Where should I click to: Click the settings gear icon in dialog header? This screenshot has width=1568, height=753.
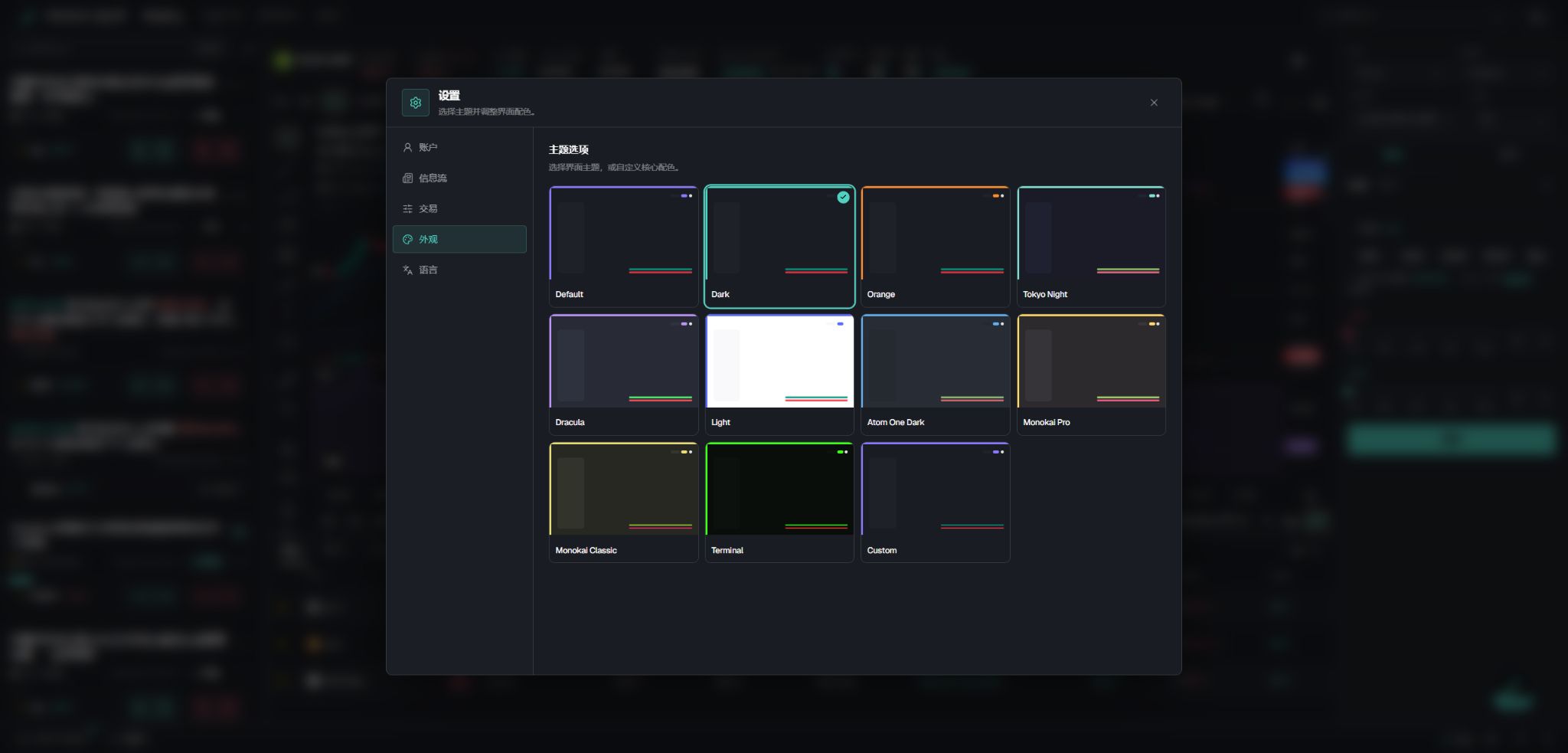point(416,103)
